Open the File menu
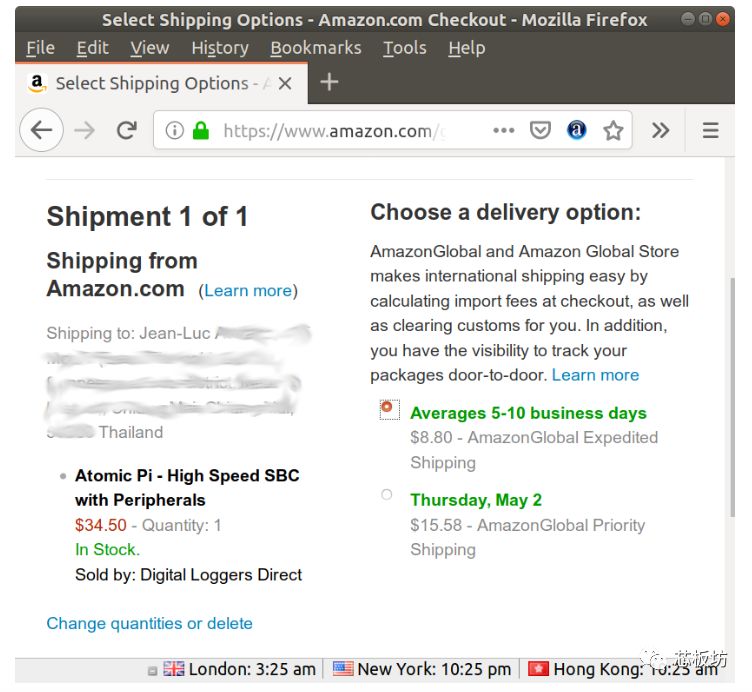752x692 pixels. 40,48
